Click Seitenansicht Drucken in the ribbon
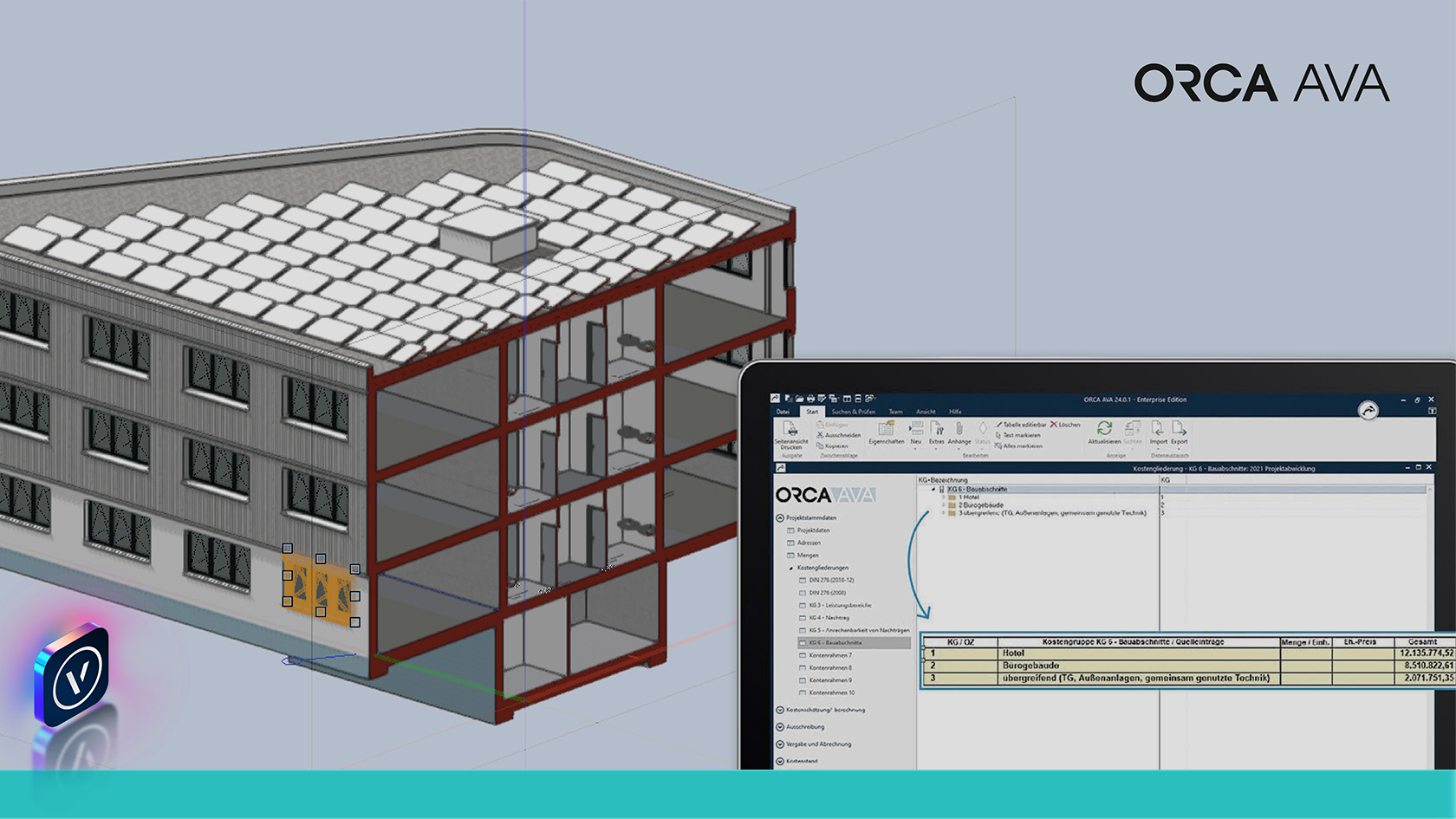The image size is (1456, 819). click(790, 435)
